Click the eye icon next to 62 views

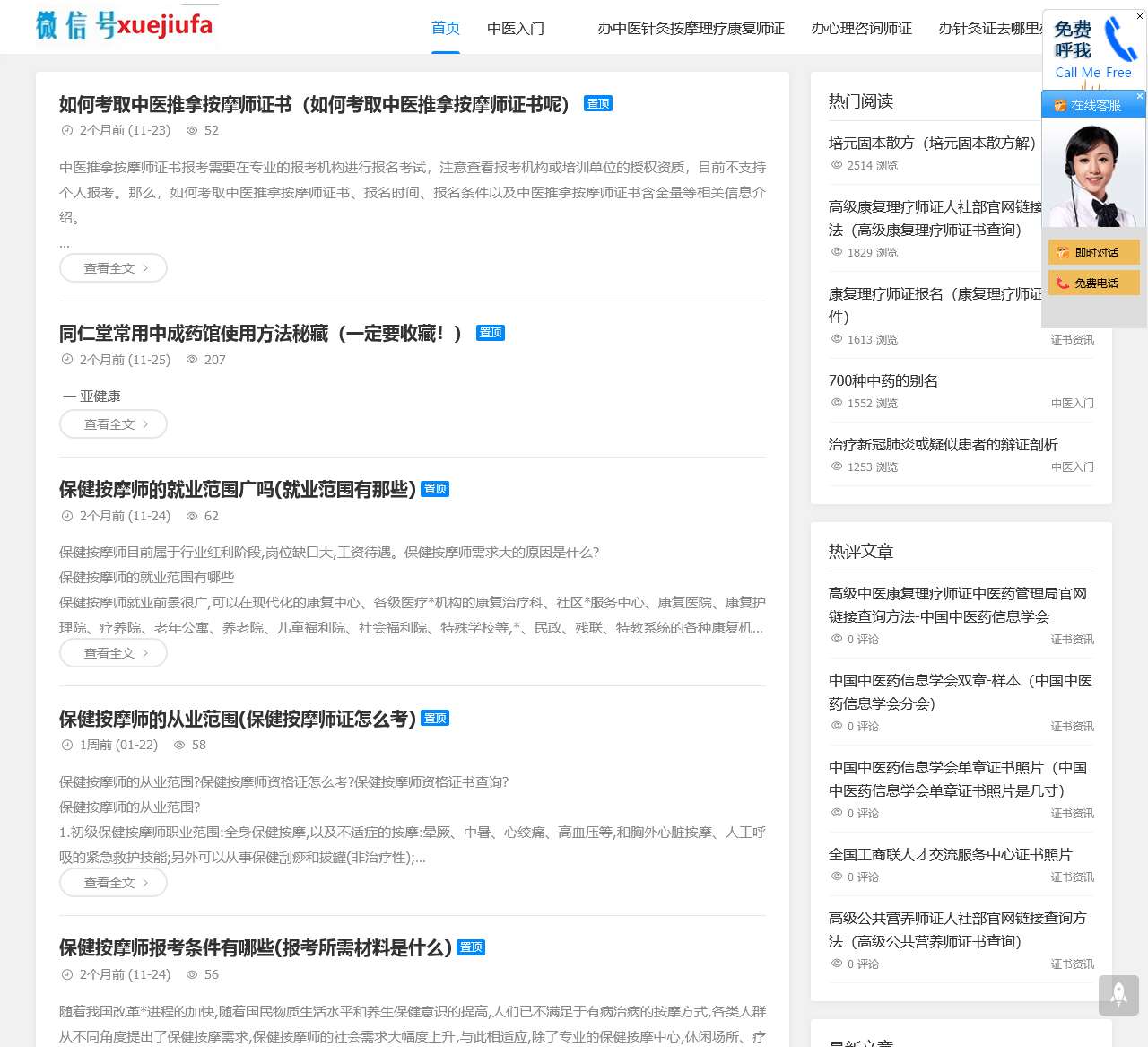click(x=192, y=516)
